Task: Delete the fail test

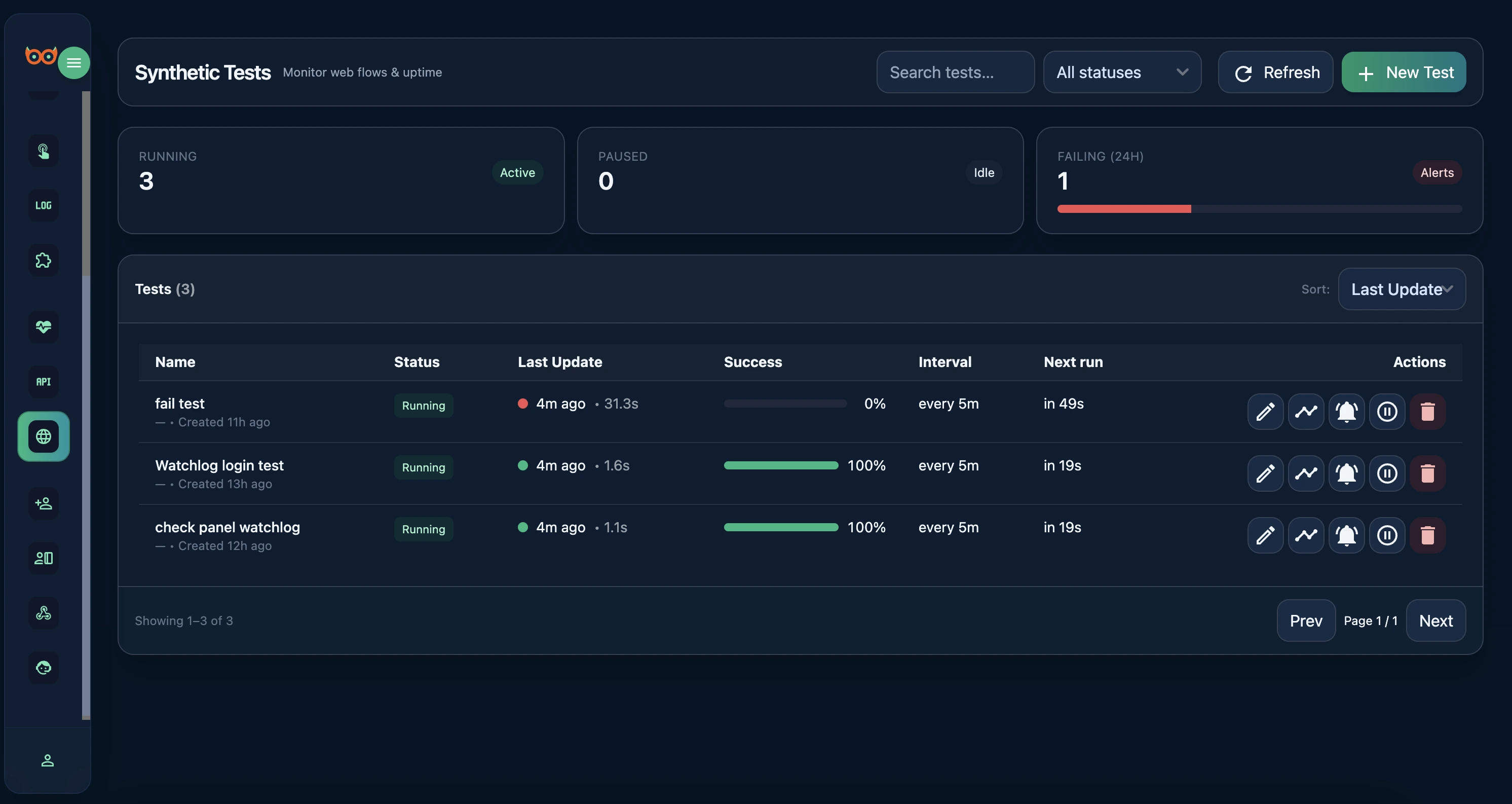Action: coord(1428,412)
